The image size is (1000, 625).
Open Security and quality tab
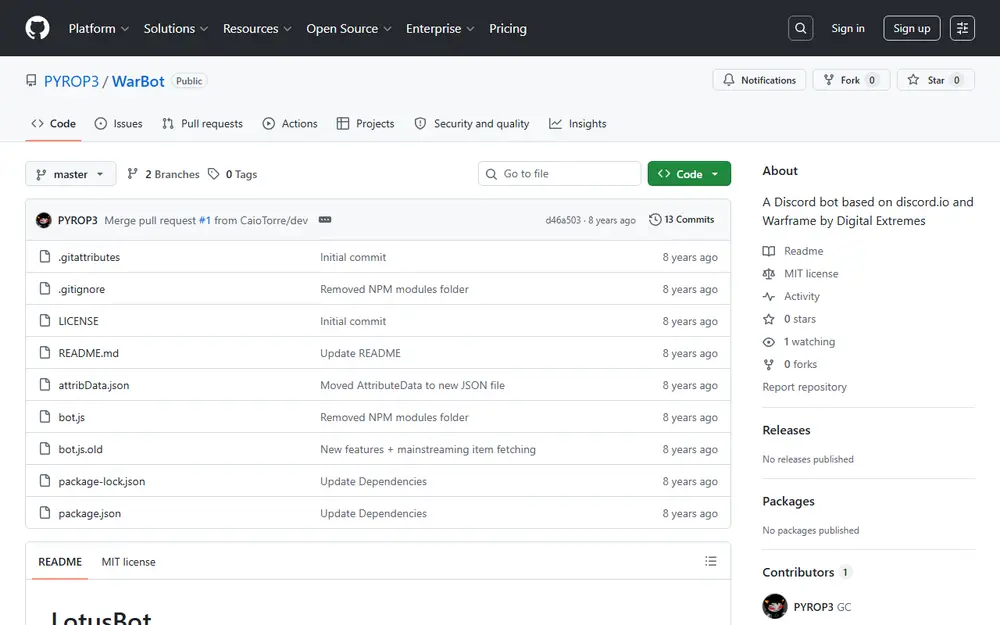click(472, 124)
